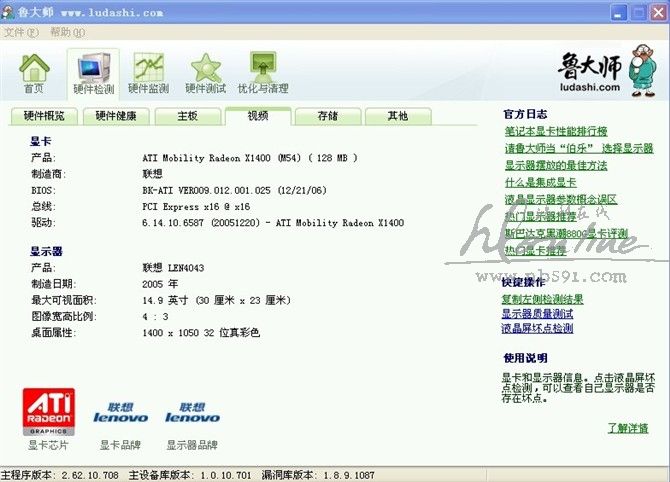Click the 鲁大师 mascot character image
This screenshot has width=670, height=482.
[x=643, y=71]
